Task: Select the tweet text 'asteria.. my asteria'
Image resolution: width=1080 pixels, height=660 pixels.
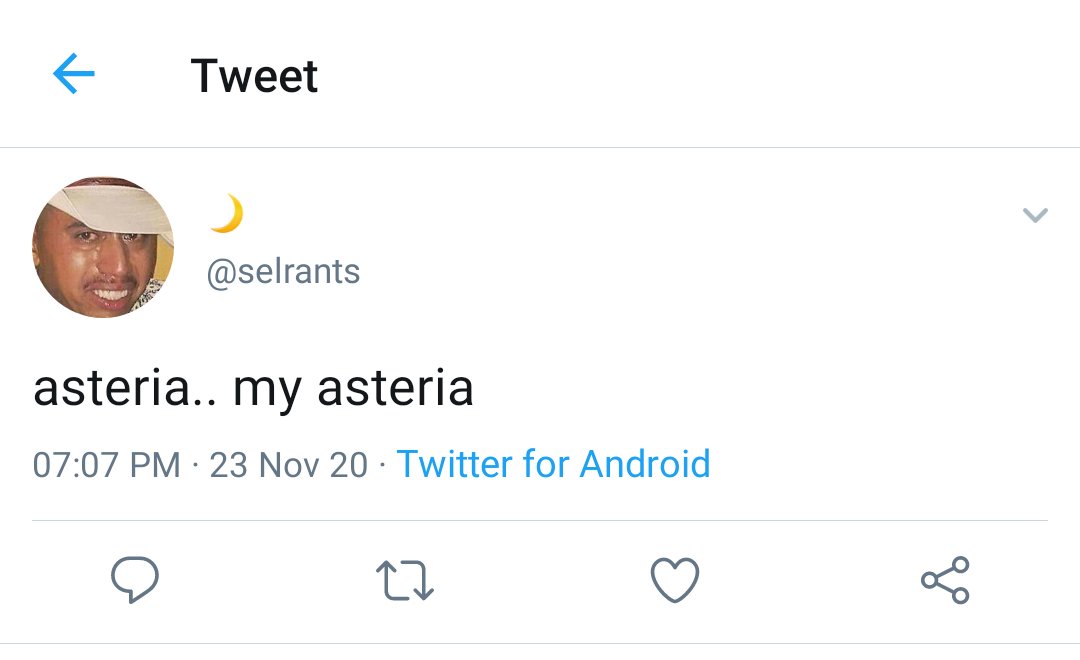Action: point(253,389)
